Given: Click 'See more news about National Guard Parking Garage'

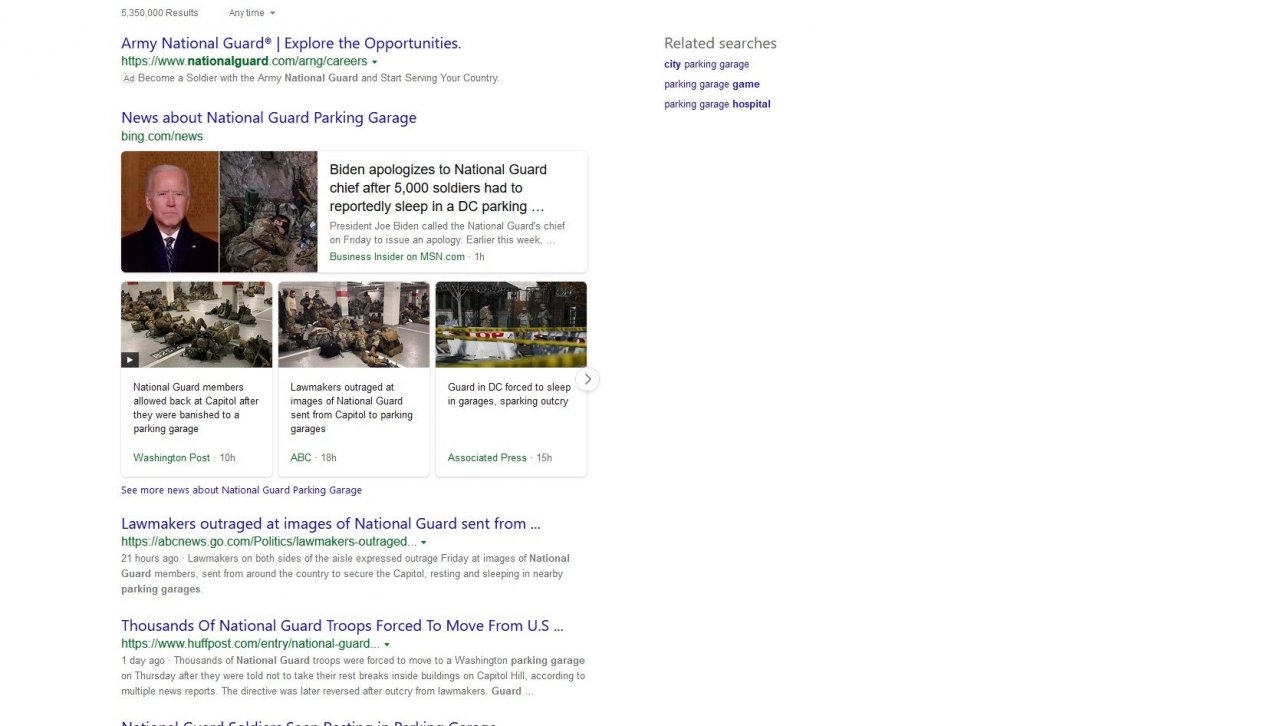Looking at the screenshot, I should pos(241,490).
